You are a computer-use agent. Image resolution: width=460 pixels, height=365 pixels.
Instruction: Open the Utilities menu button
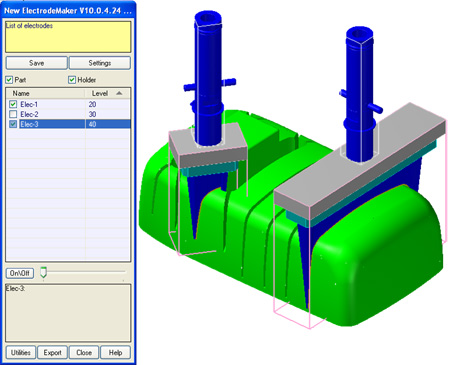(x=21, y=353)
